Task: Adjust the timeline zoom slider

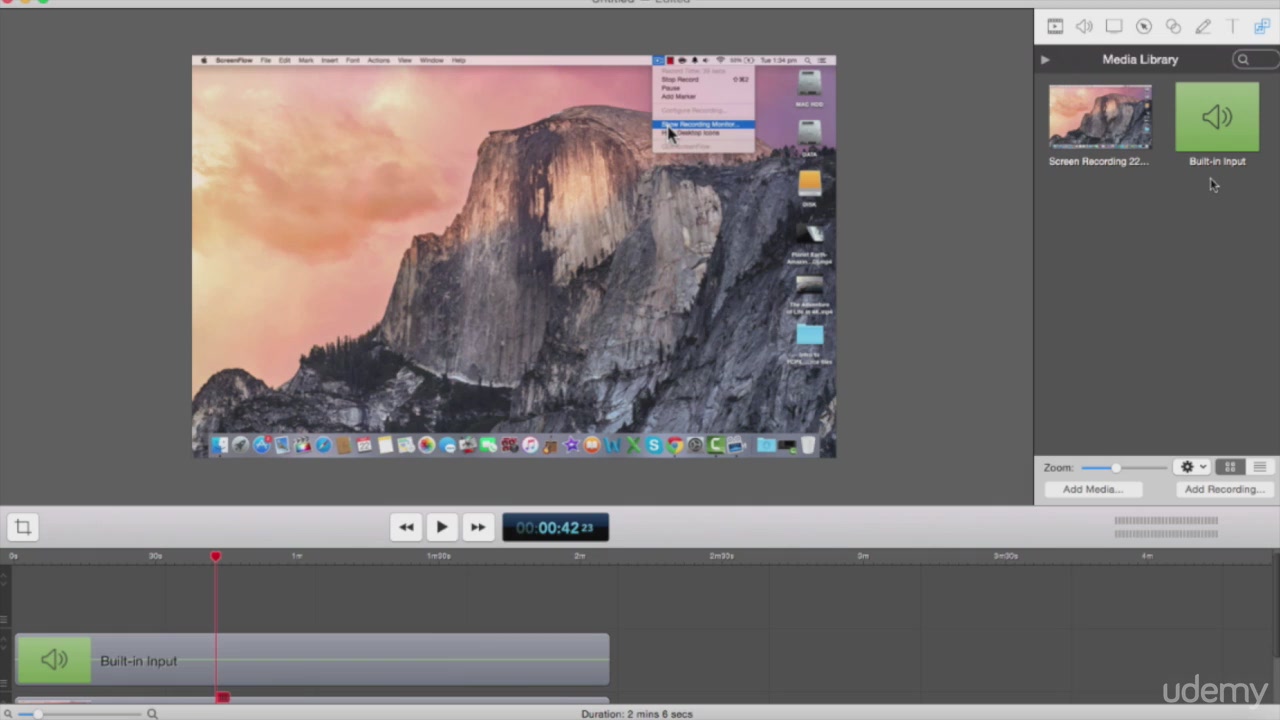Action: 79,714
